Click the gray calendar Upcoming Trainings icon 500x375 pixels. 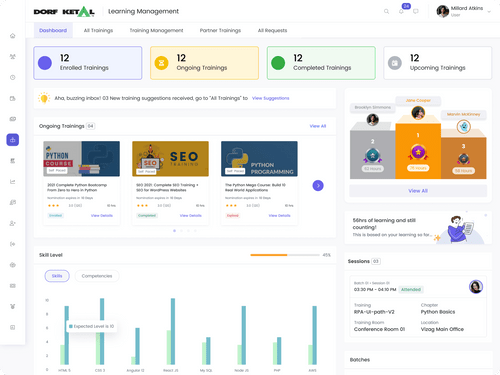point(395,63)
